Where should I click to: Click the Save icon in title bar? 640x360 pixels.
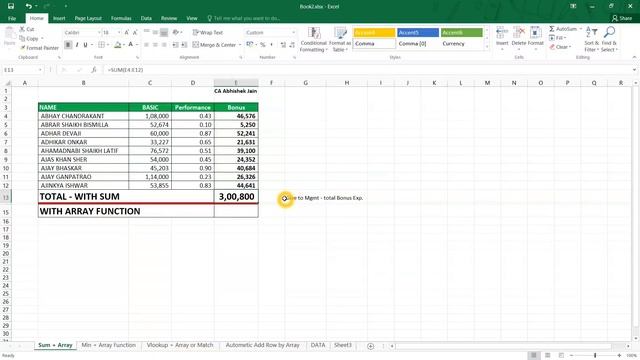coord(11,6)
